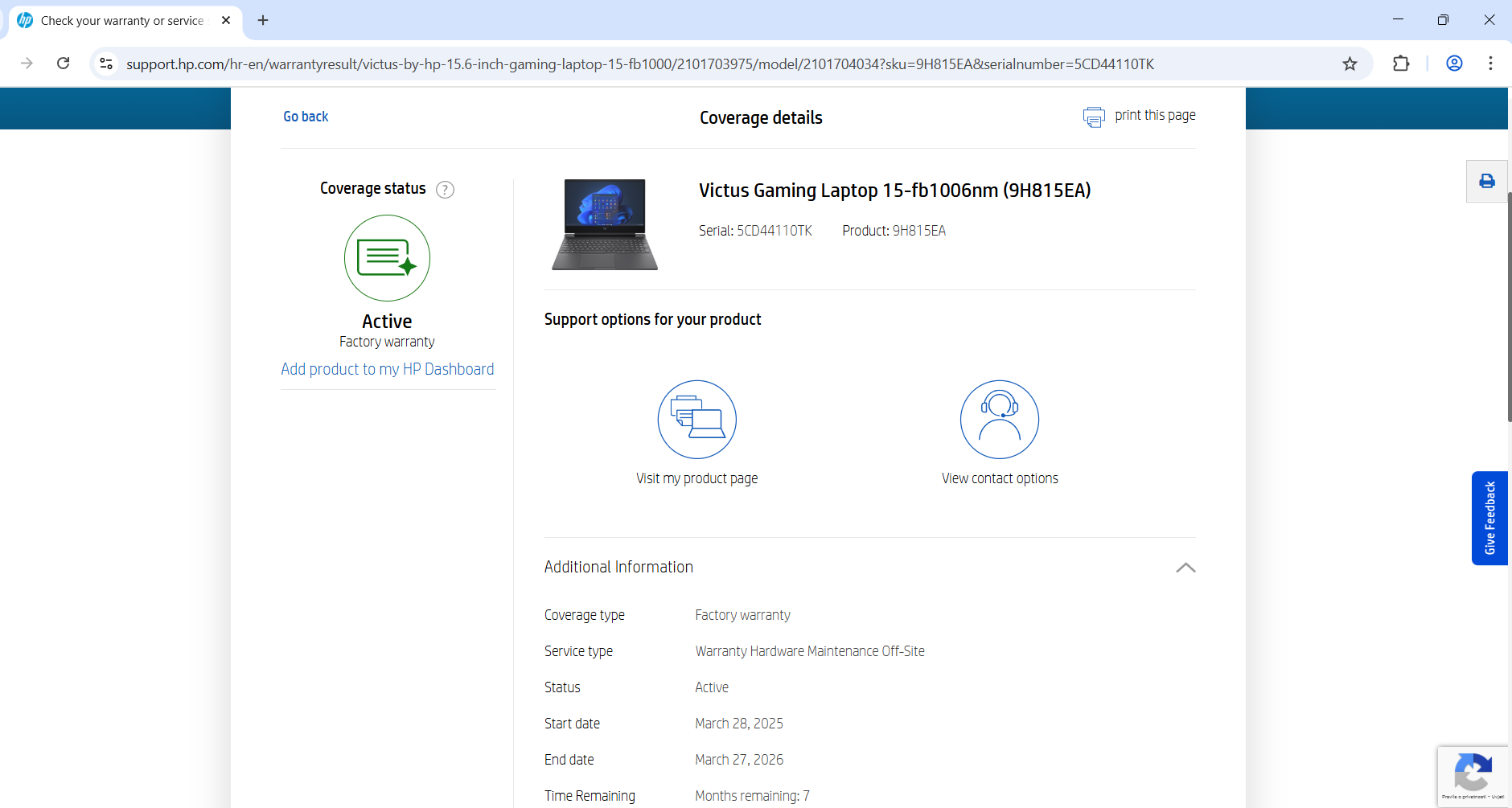Click Support options for your product heading
Image resolution: width=1512 pixels, height=808 pixels.
point(652,320)
